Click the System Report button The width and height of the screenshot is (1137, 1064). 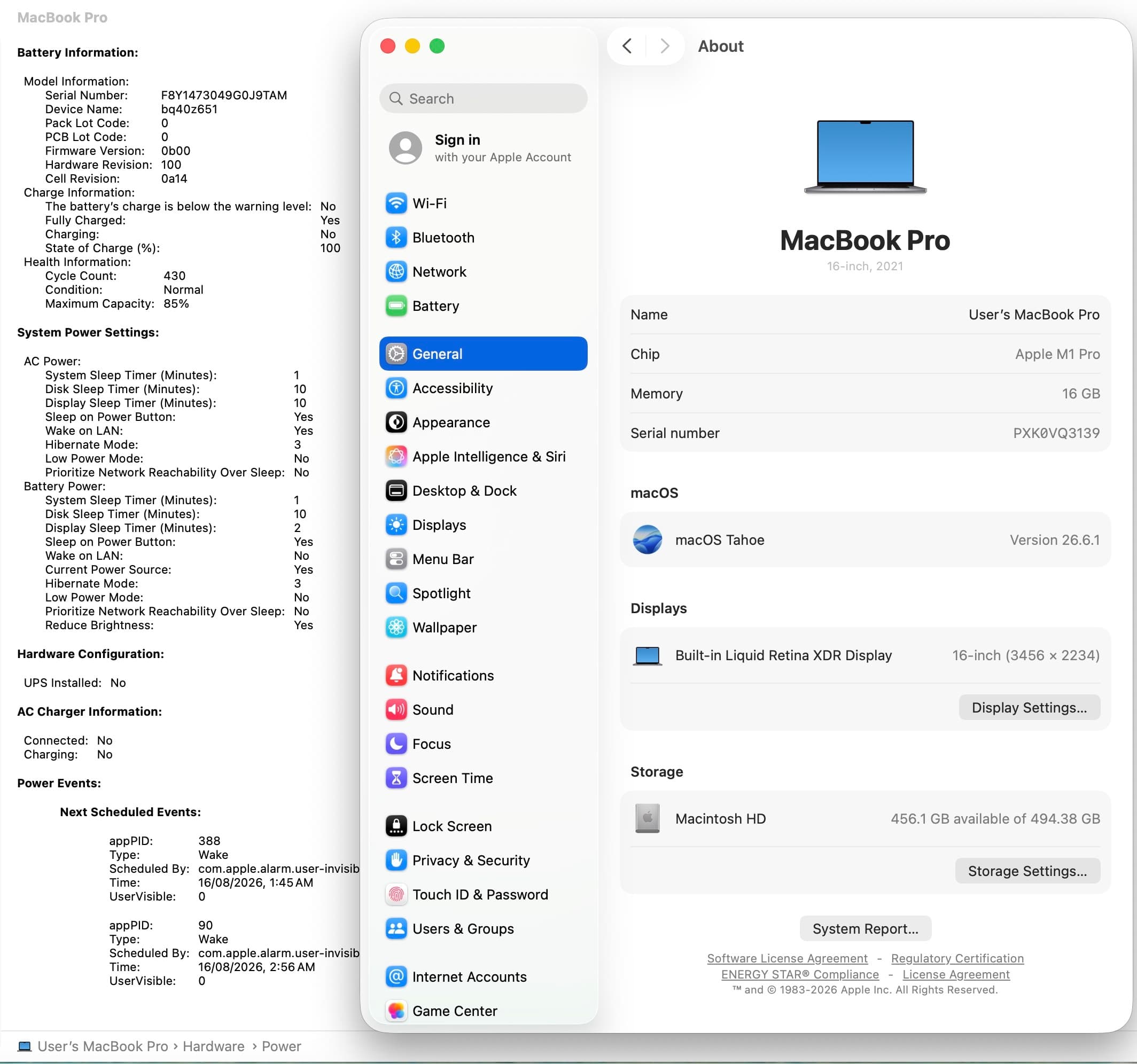pyautogui.click(x=866, y=929)
